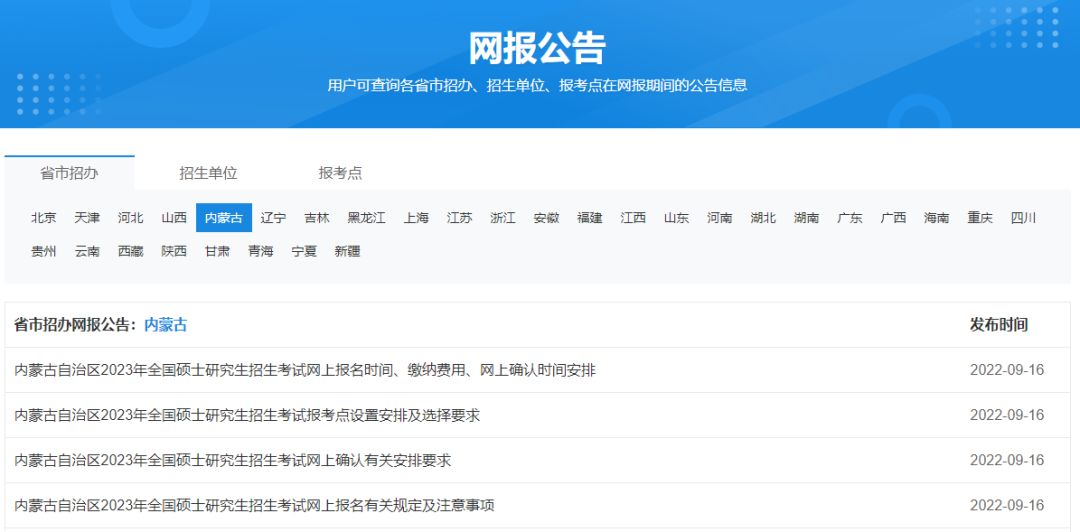
Task: Click the blue 内蒙古 label in list header
Action: tap(165, 325)
